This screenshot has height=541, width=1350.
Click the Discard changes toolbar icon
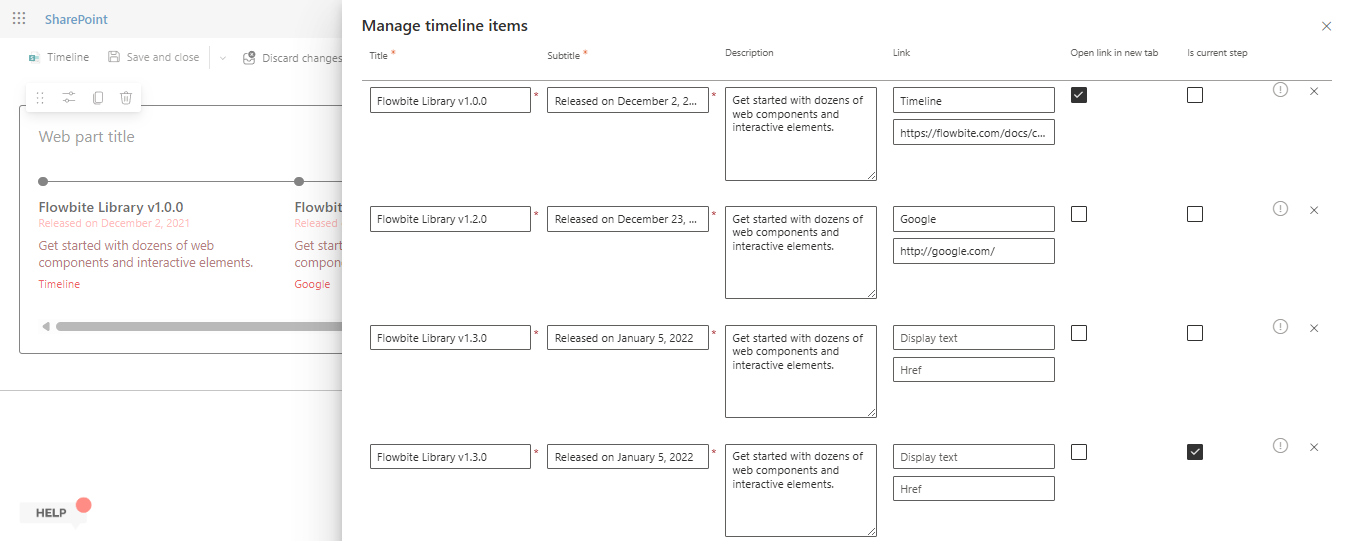250,58
